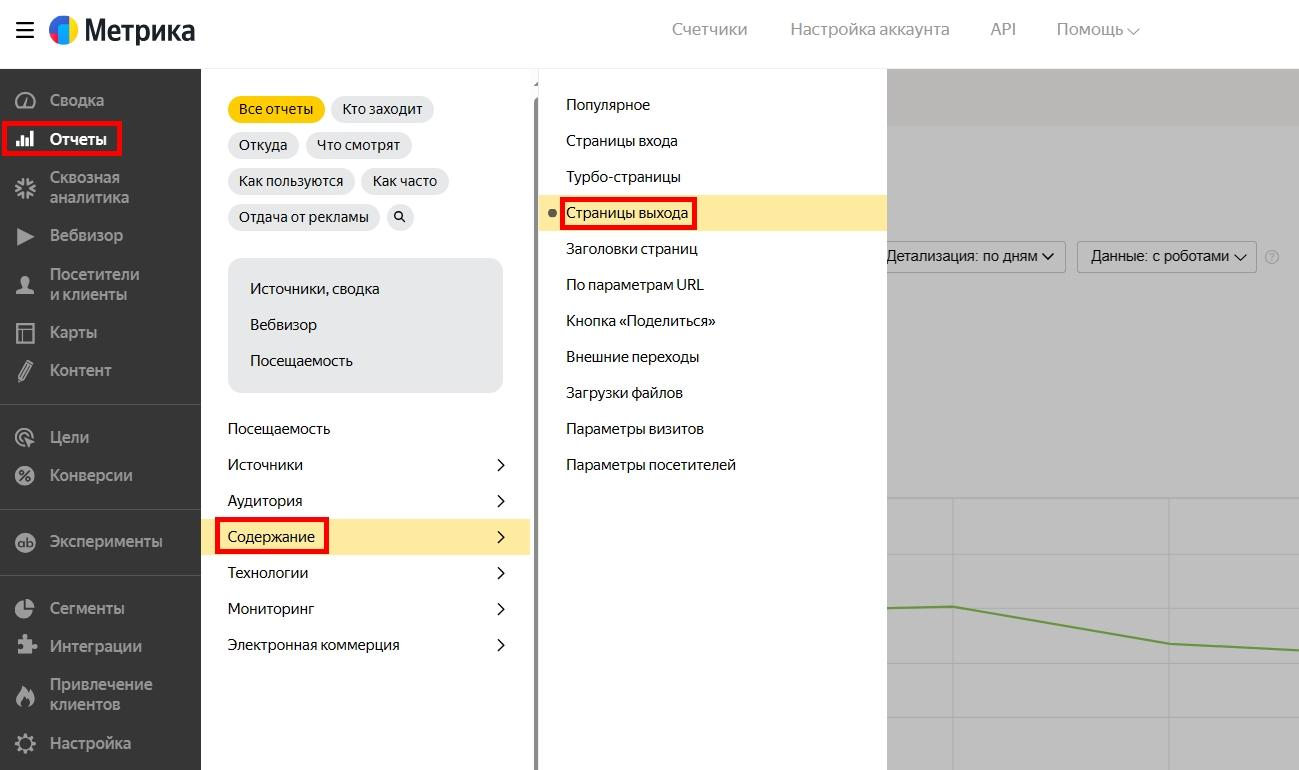Click the Настройка gear icon
The width and height of the screenshot is (1299, 770).
coord(26,744)
